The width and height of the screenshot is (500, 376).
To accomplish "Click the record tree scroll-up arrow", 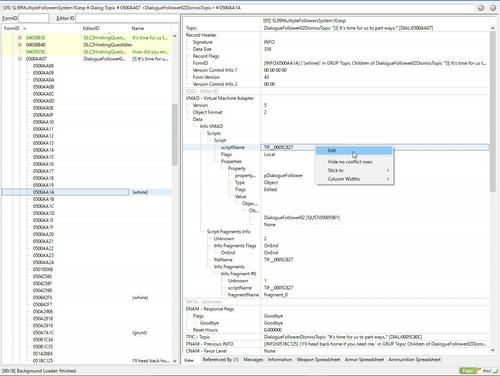I will (x=175, y=36).
